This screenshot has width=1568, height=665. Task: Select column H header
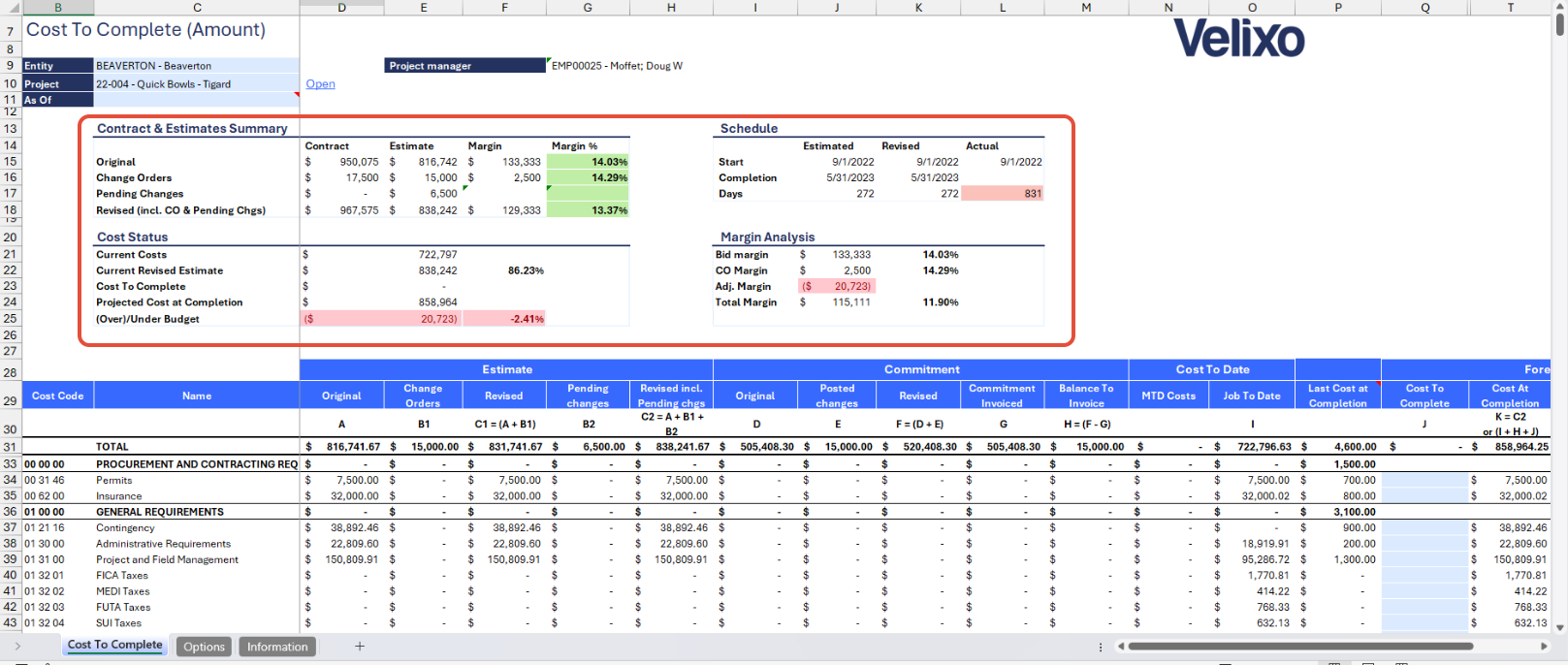671,7
